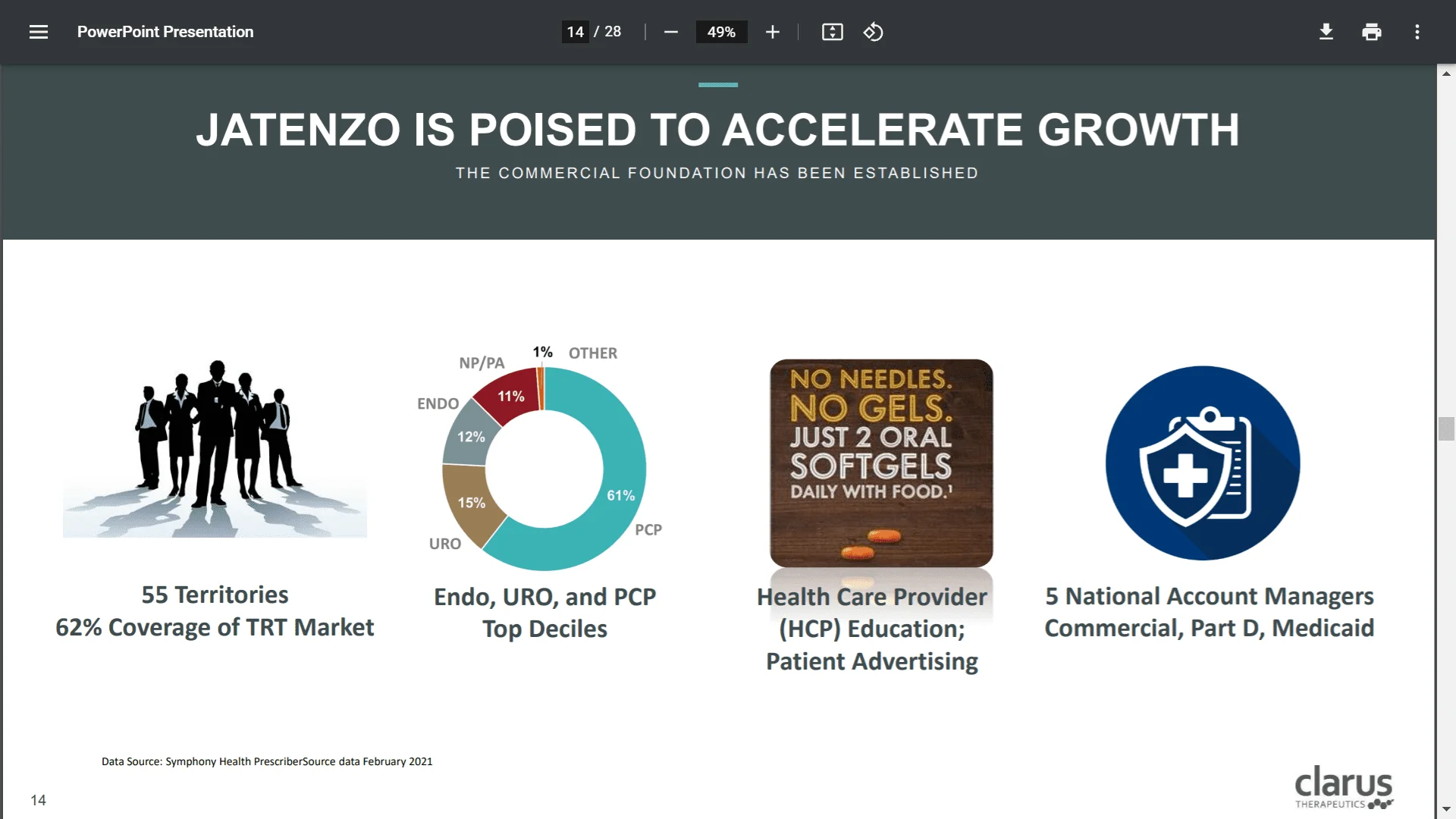Click the blue medical shield clipboard icon
This screenshot has width=1456, height=819.
coord(1203,463)
